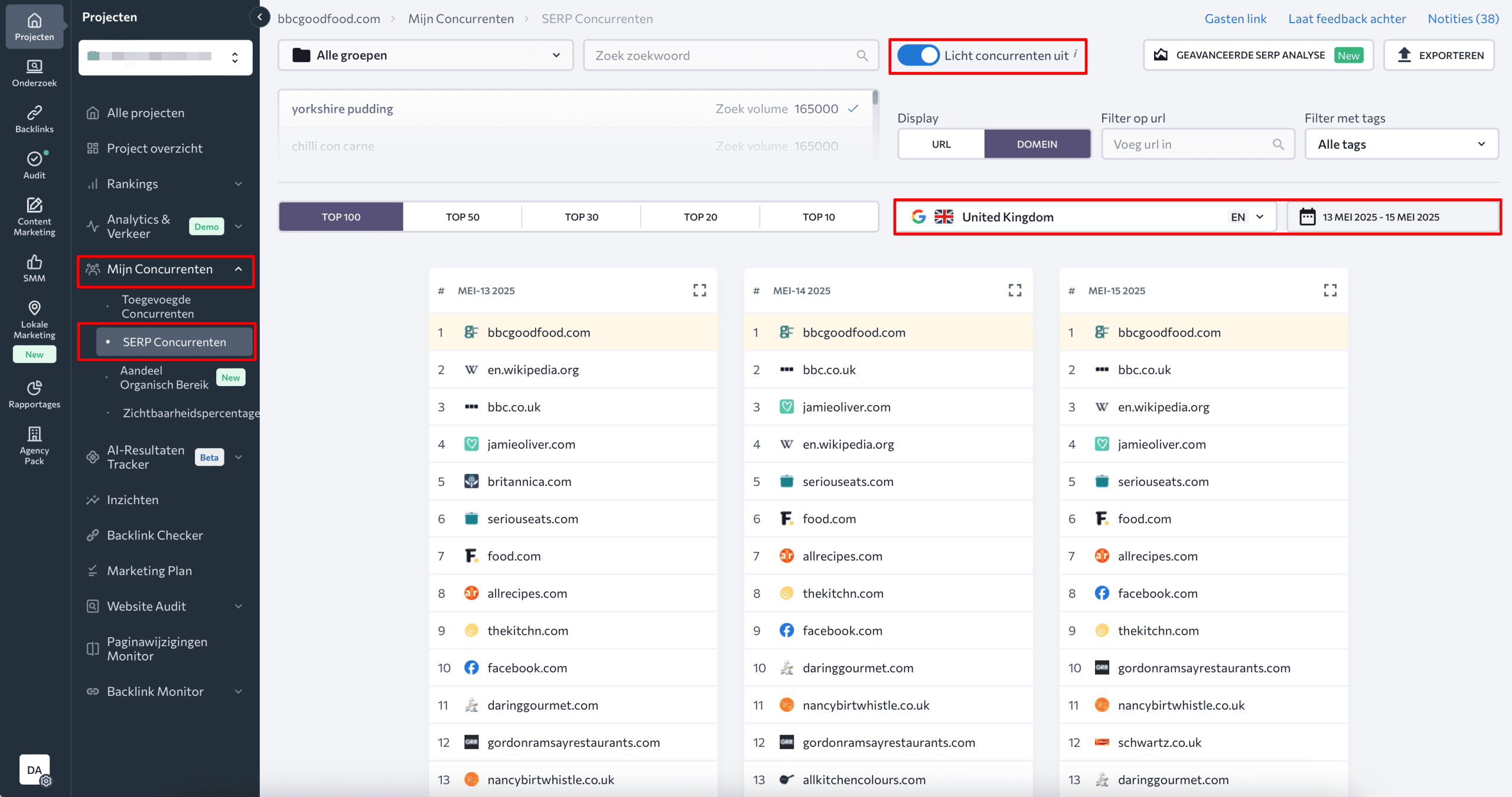Open the Gasten link

pyautogui.click(x=1236, y=18)
